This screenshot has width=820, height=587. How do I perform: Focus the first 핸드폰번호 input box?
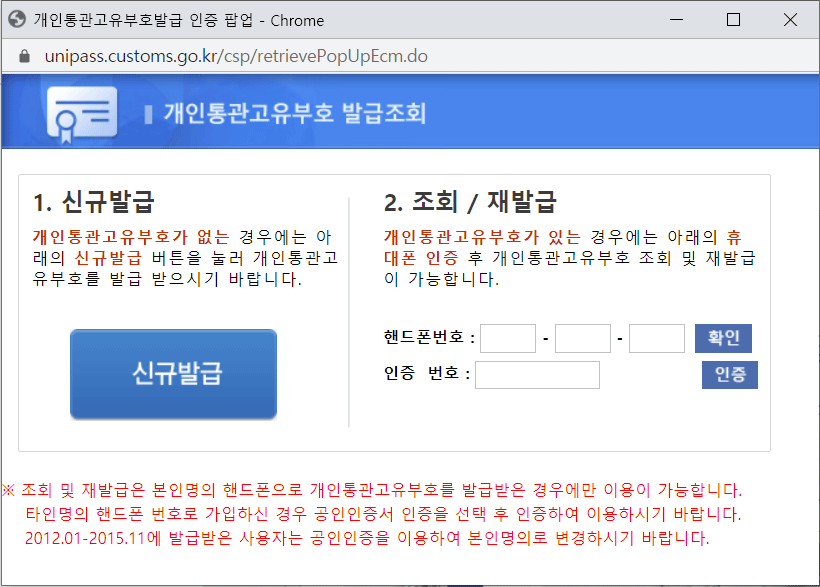508,338
